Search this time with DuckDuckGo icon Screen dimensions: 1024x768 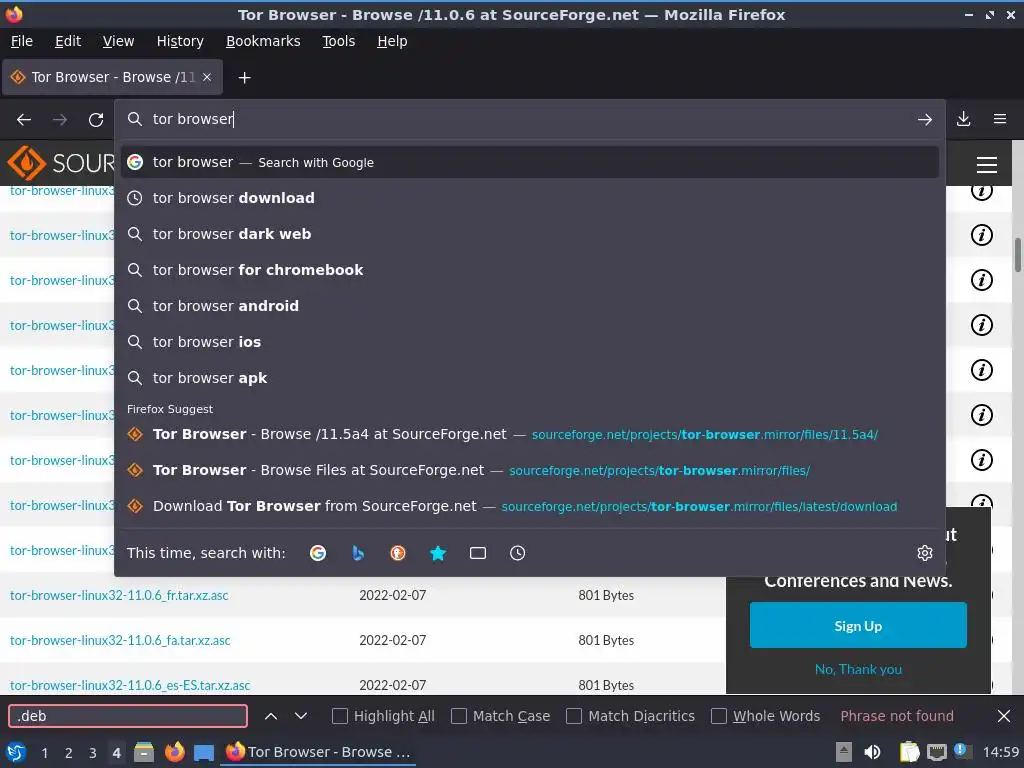(398, 553)
